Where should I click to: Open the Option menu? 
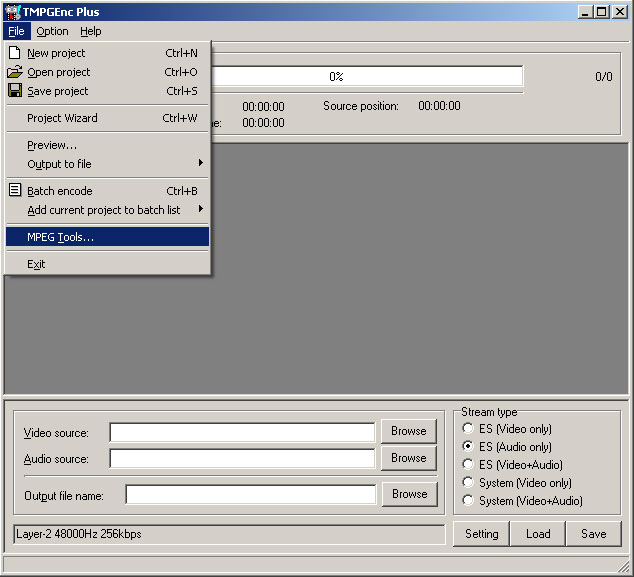tap(52, 31)
